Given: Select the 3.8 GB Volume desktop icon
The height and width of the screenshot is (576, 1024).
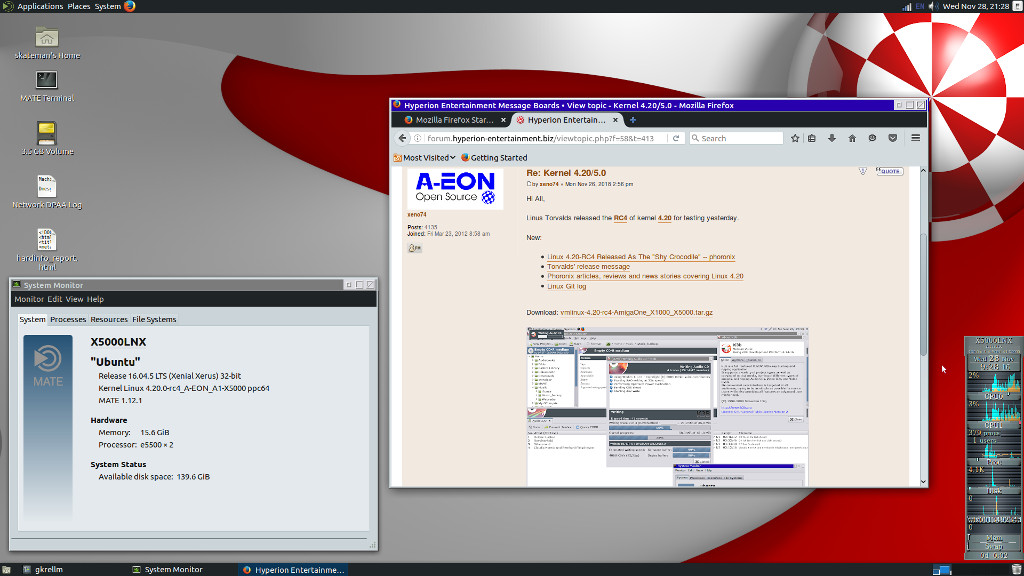Looking at the screenshot, I should (47, 138).
